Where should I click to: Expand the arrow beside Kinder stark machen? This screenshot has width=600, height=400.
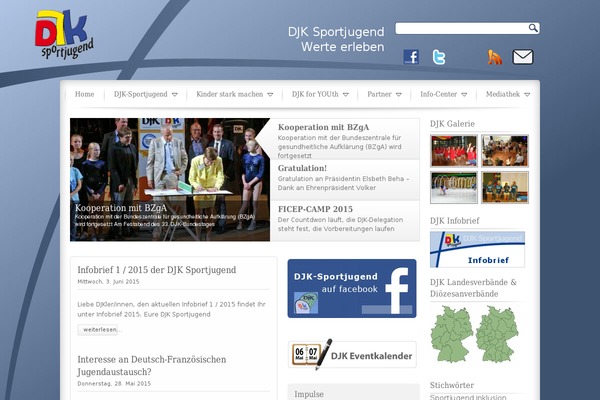click(270, 95)
